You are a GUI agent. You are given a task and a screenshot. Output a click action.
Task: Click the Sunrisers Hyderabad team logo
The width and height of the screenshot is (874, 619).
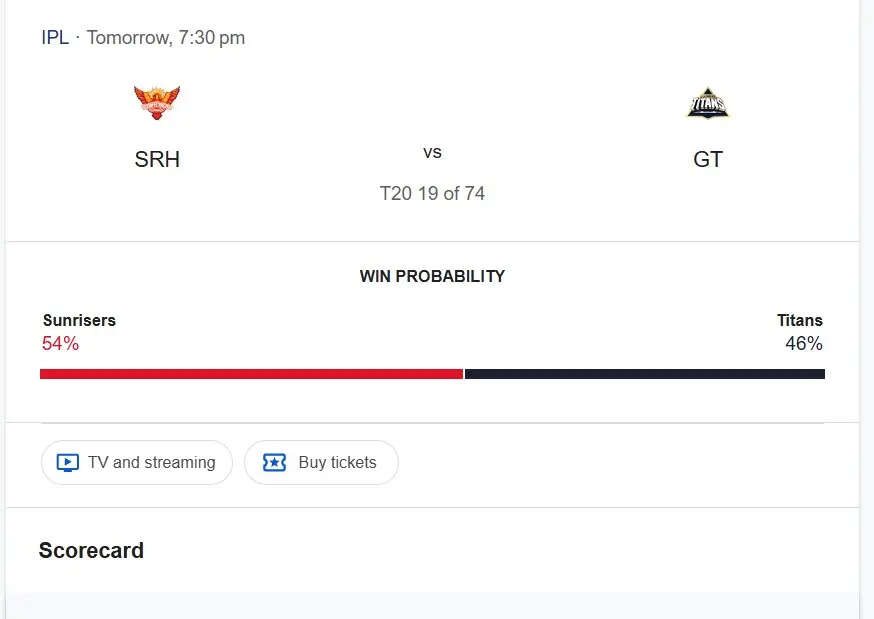(x=157, y=103)
